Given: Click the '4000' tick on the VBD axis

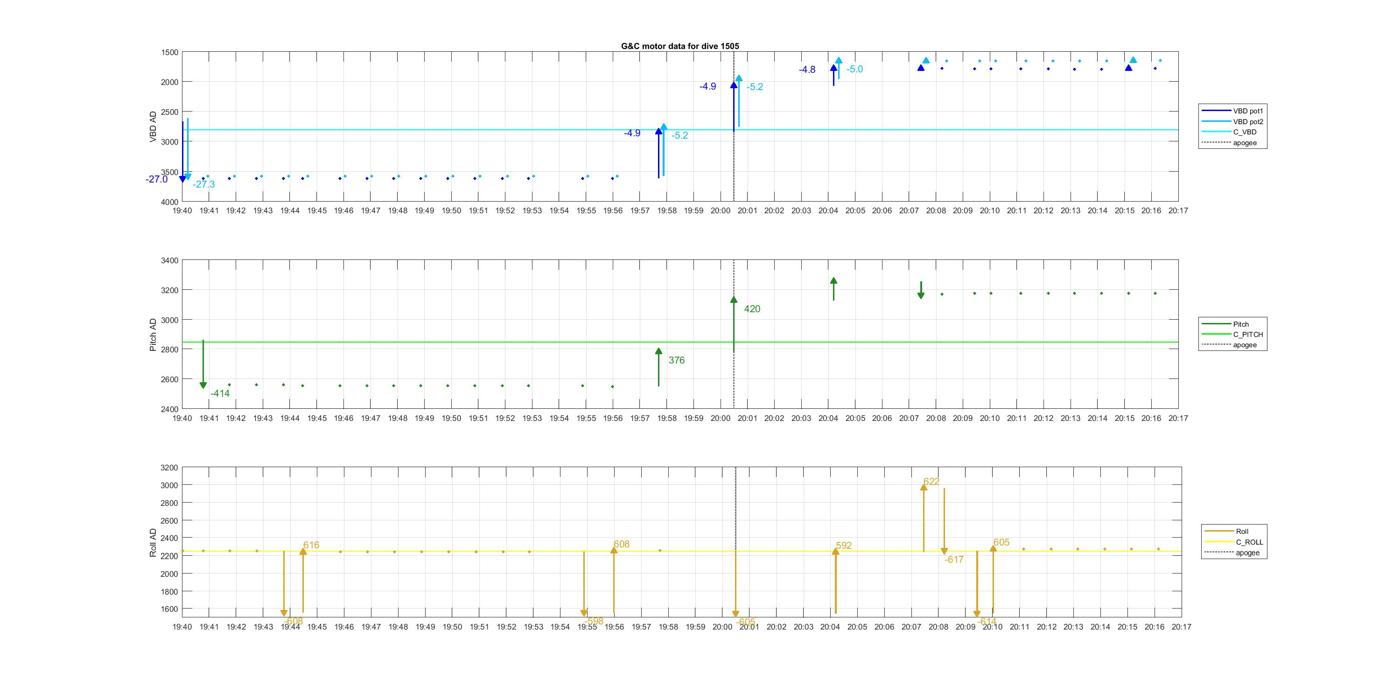Looking at the screenshot, I should click(168, 202).
